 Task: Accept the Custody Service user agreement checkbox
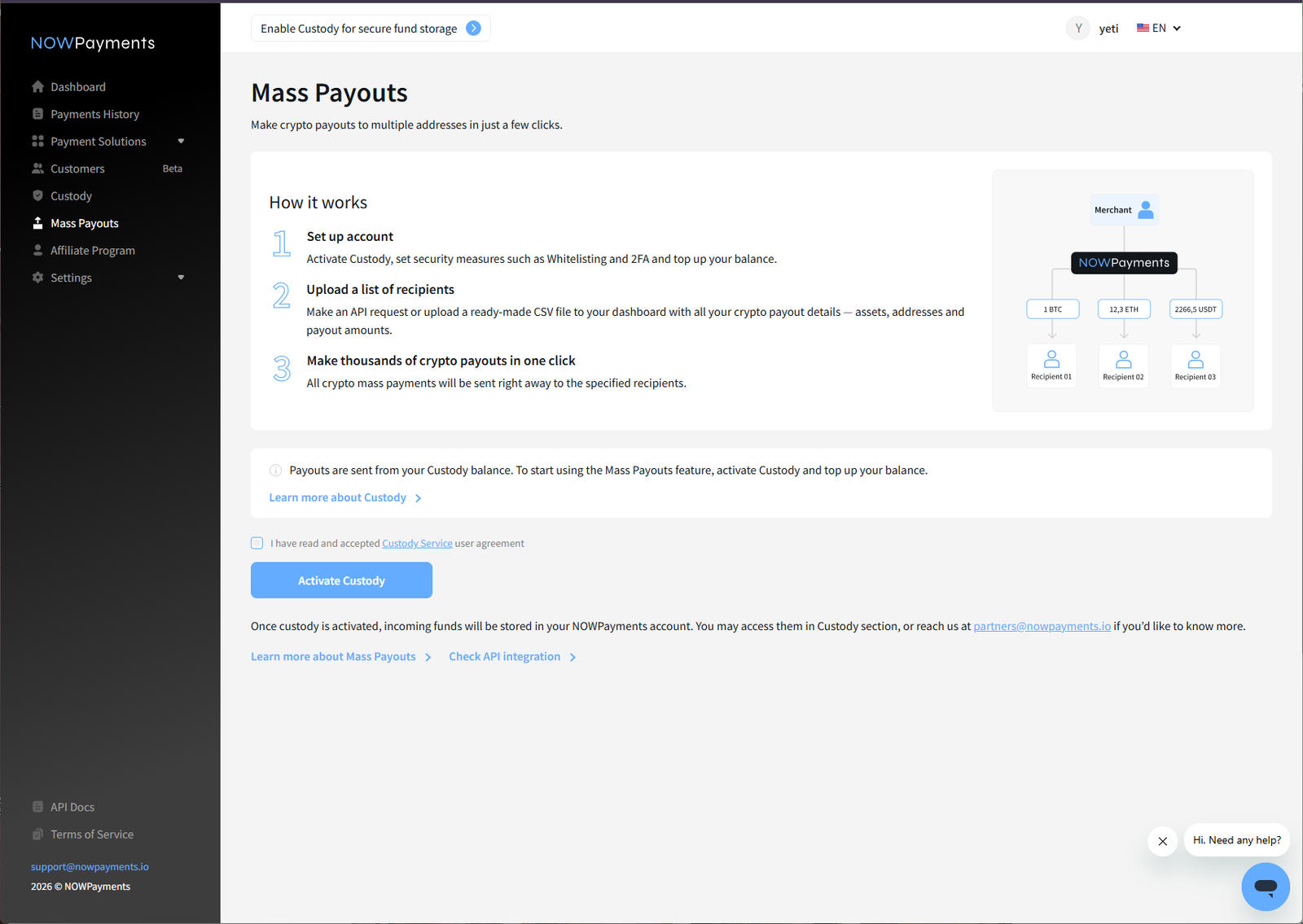pos(257,543)
